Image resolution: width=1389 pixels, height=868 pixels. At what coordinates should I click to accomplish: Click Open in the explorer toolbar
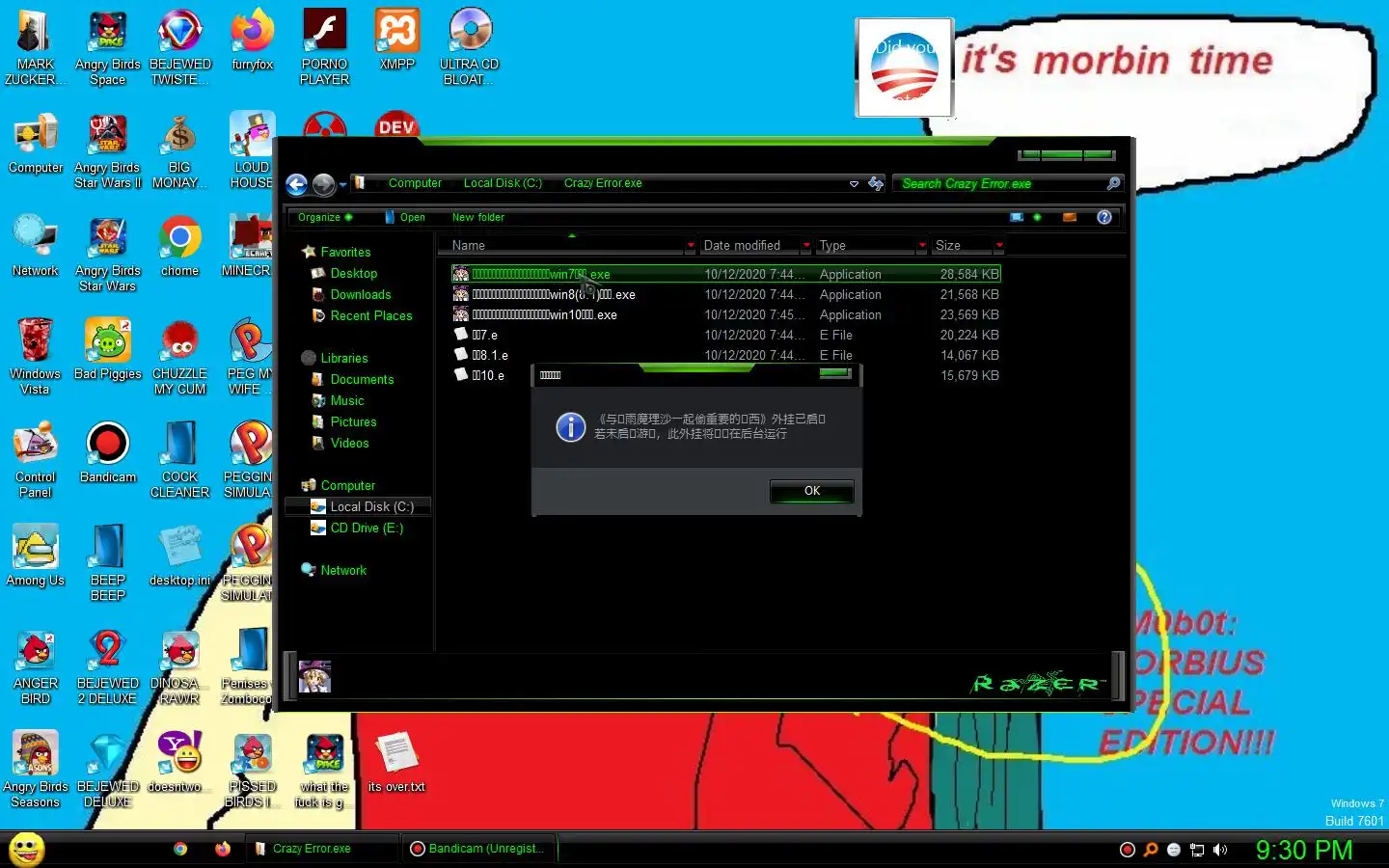tap(405, 217)
